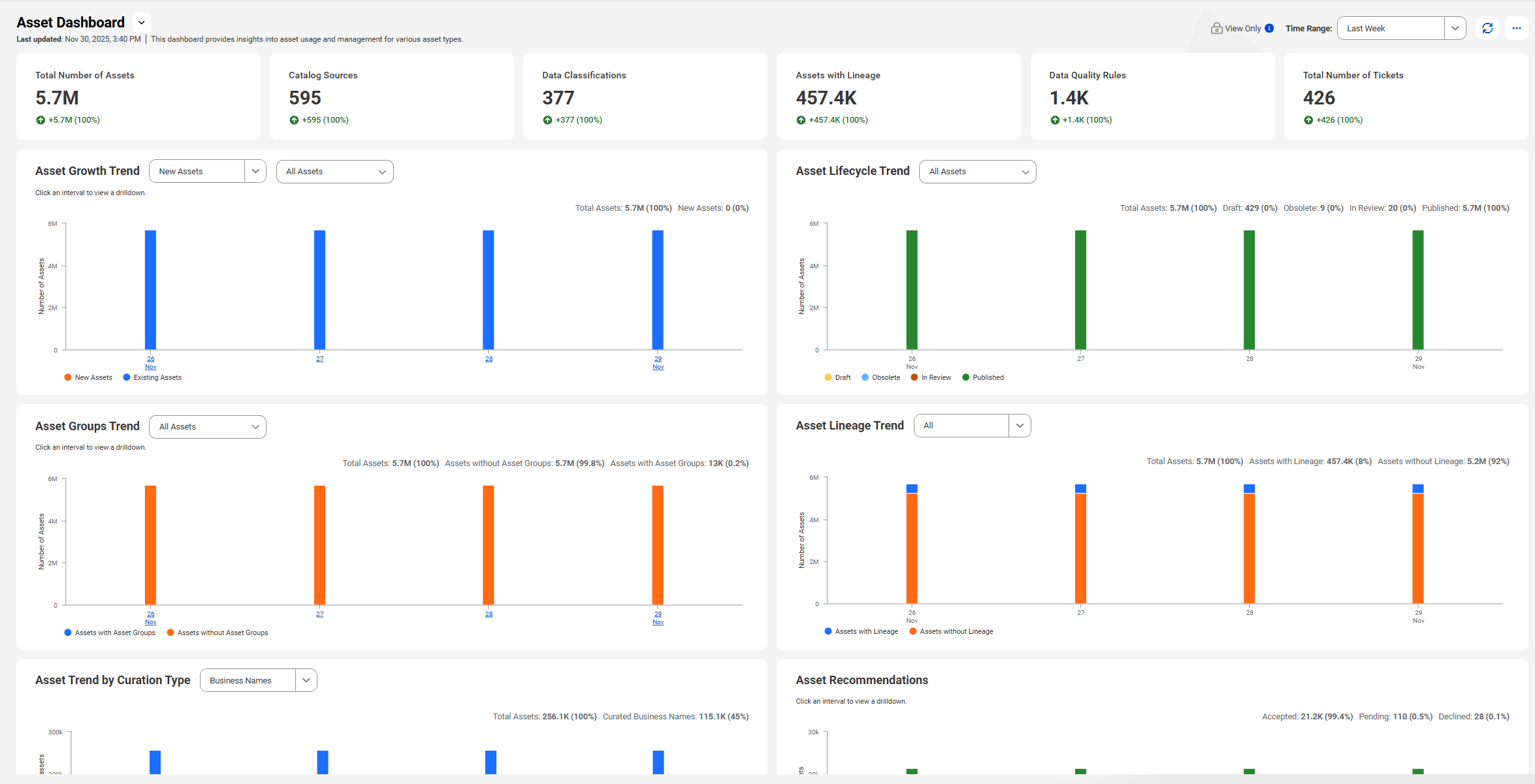Open the more options ellipsis menu

(x=1517, y=28)
